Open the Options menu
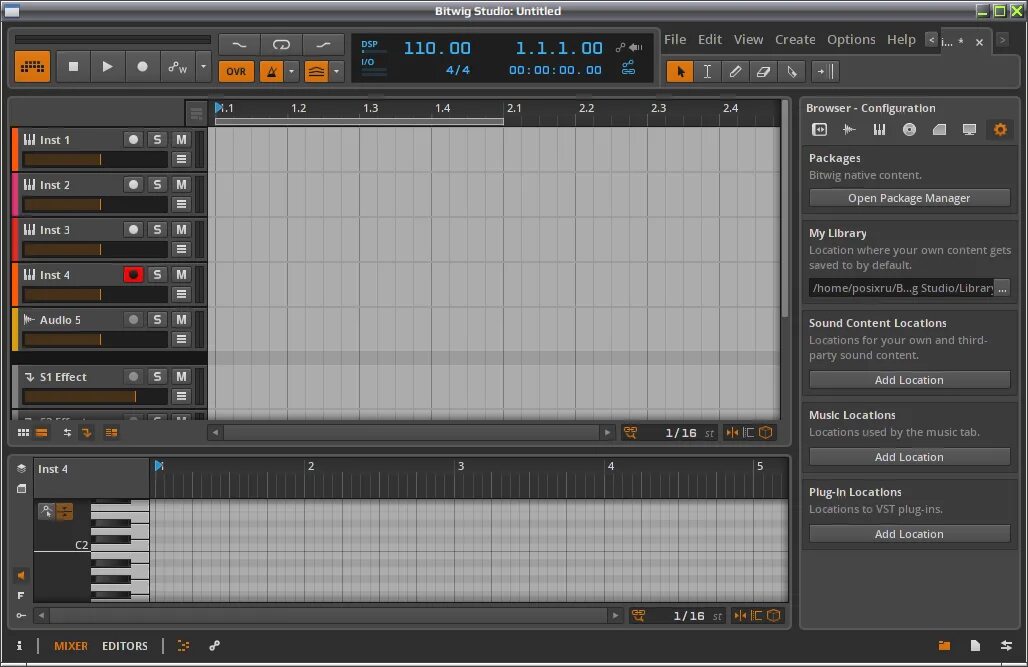Image resolution: width=1028 pixels, height=667 pixels. coord(851,39)
